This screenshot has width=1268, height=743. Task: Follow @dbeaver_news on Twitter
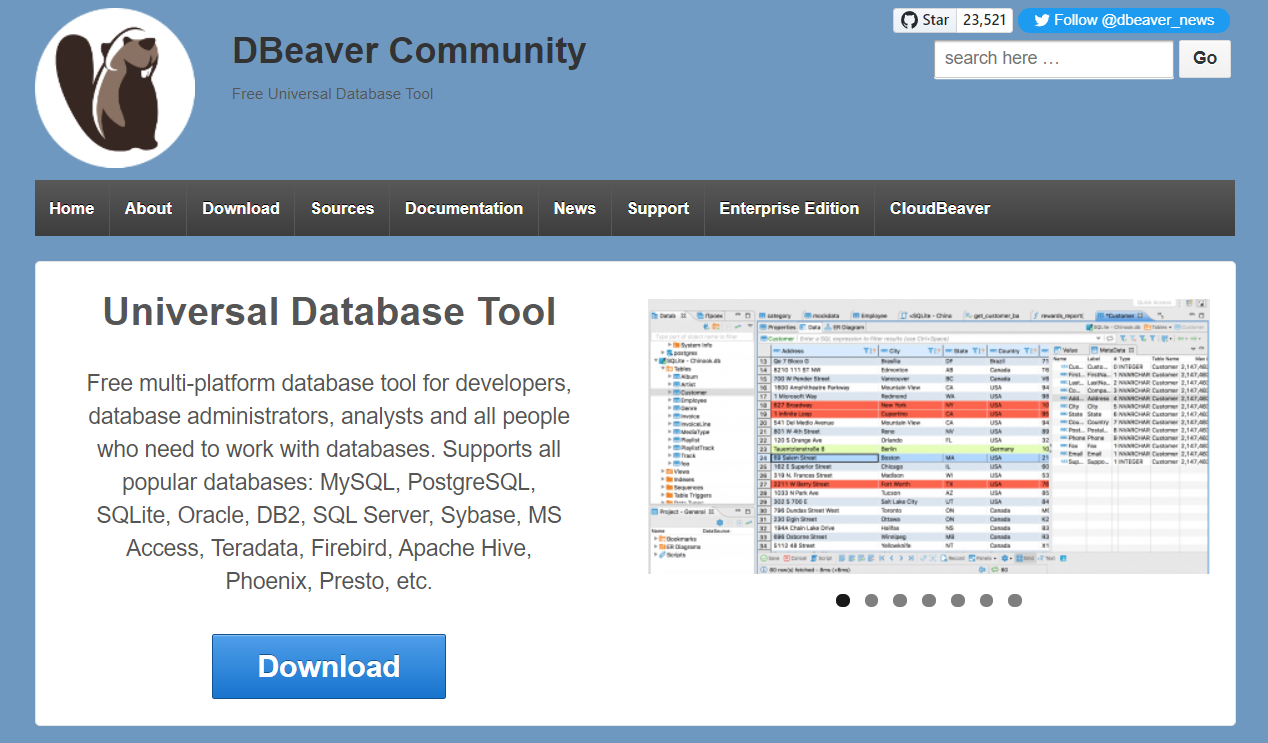1123,20
